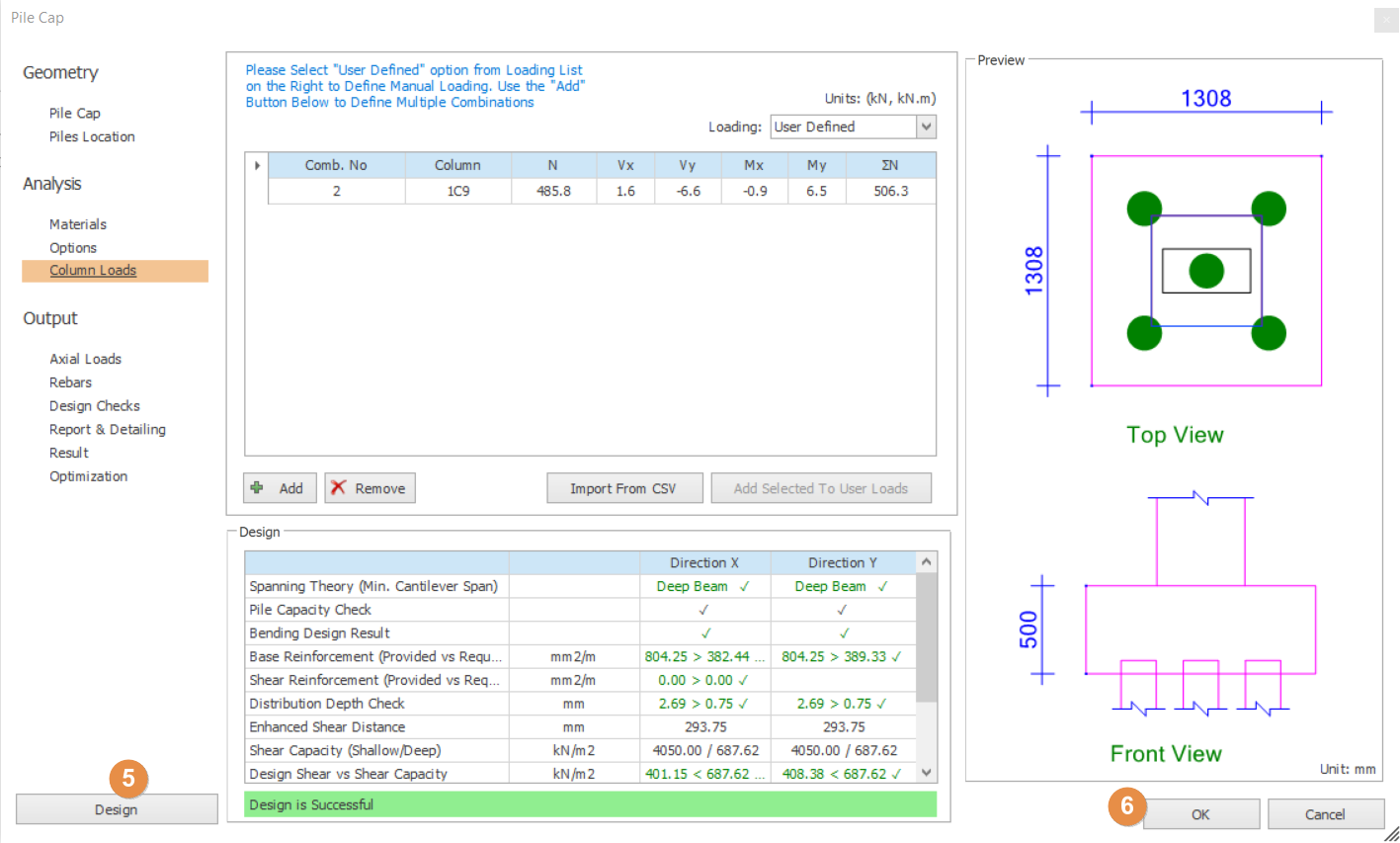Click the Design is Successful status bar
The height and width of the screenshot is (843, 1400).
[590, 804]
